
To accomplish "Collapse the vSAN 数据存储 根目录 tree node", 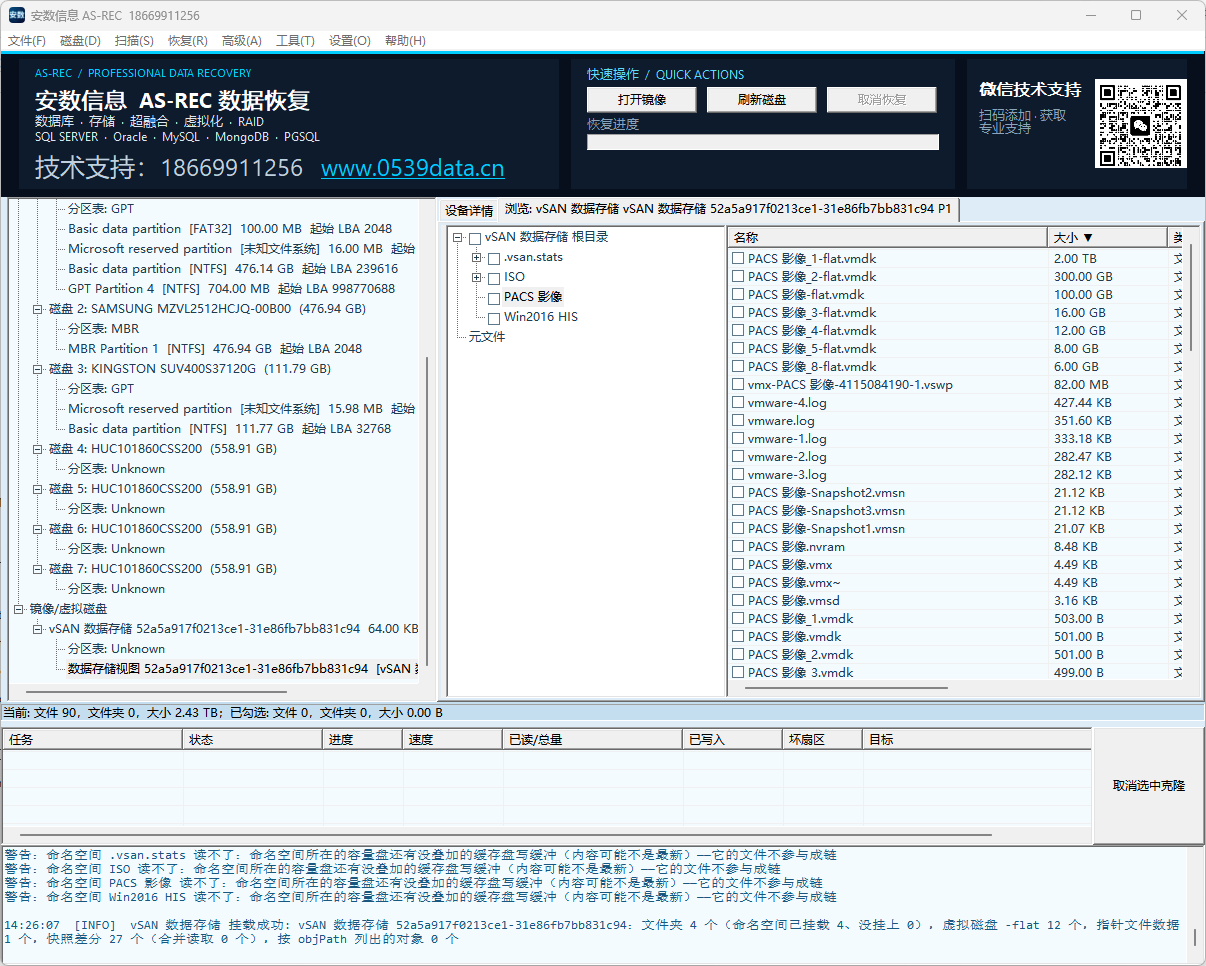I will point(458,238).
